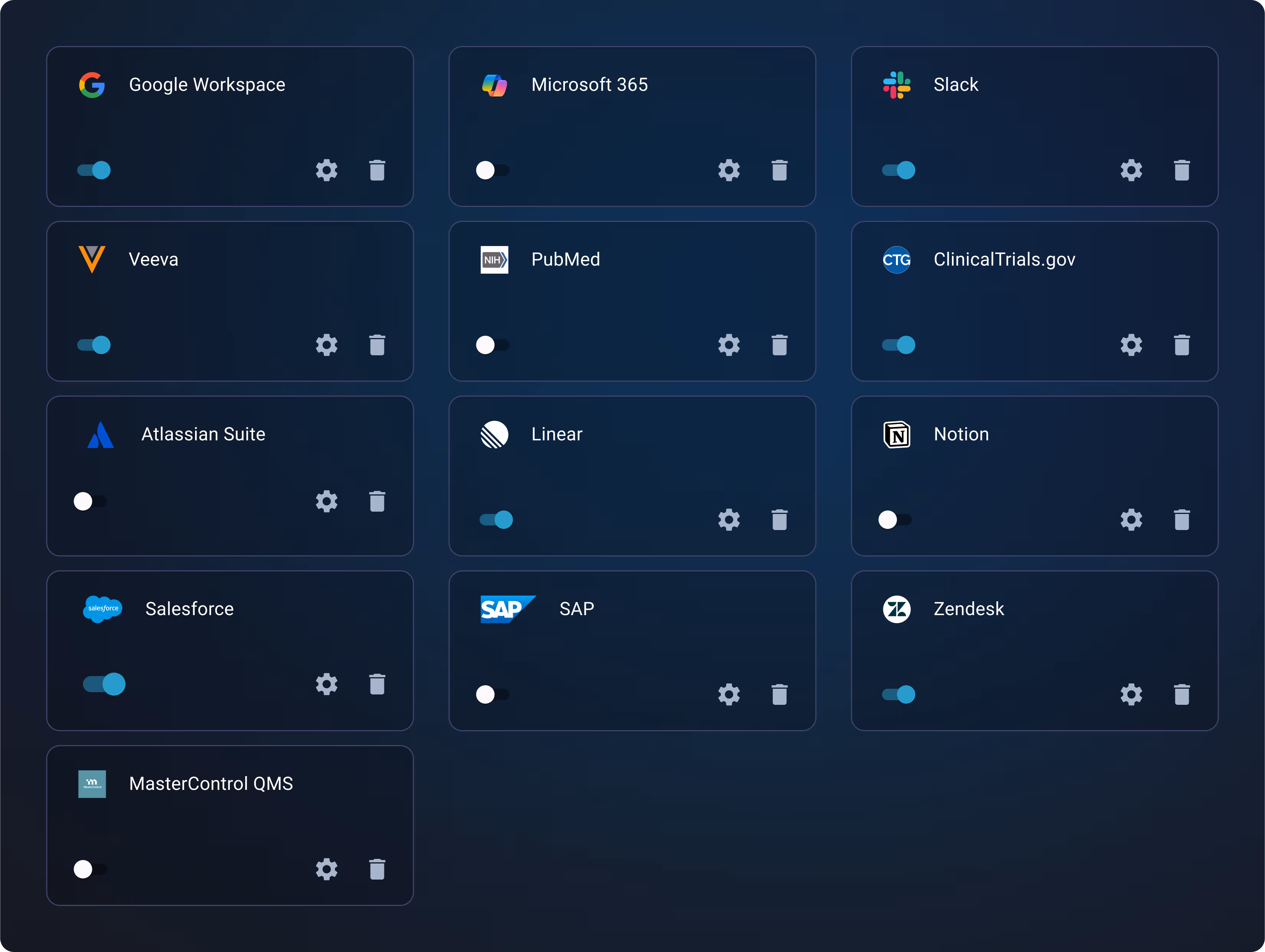This screenshot has height=952, width=1265.
Task: Click the Microsoft 365 Copilot logo
Action: click(495, 85)
